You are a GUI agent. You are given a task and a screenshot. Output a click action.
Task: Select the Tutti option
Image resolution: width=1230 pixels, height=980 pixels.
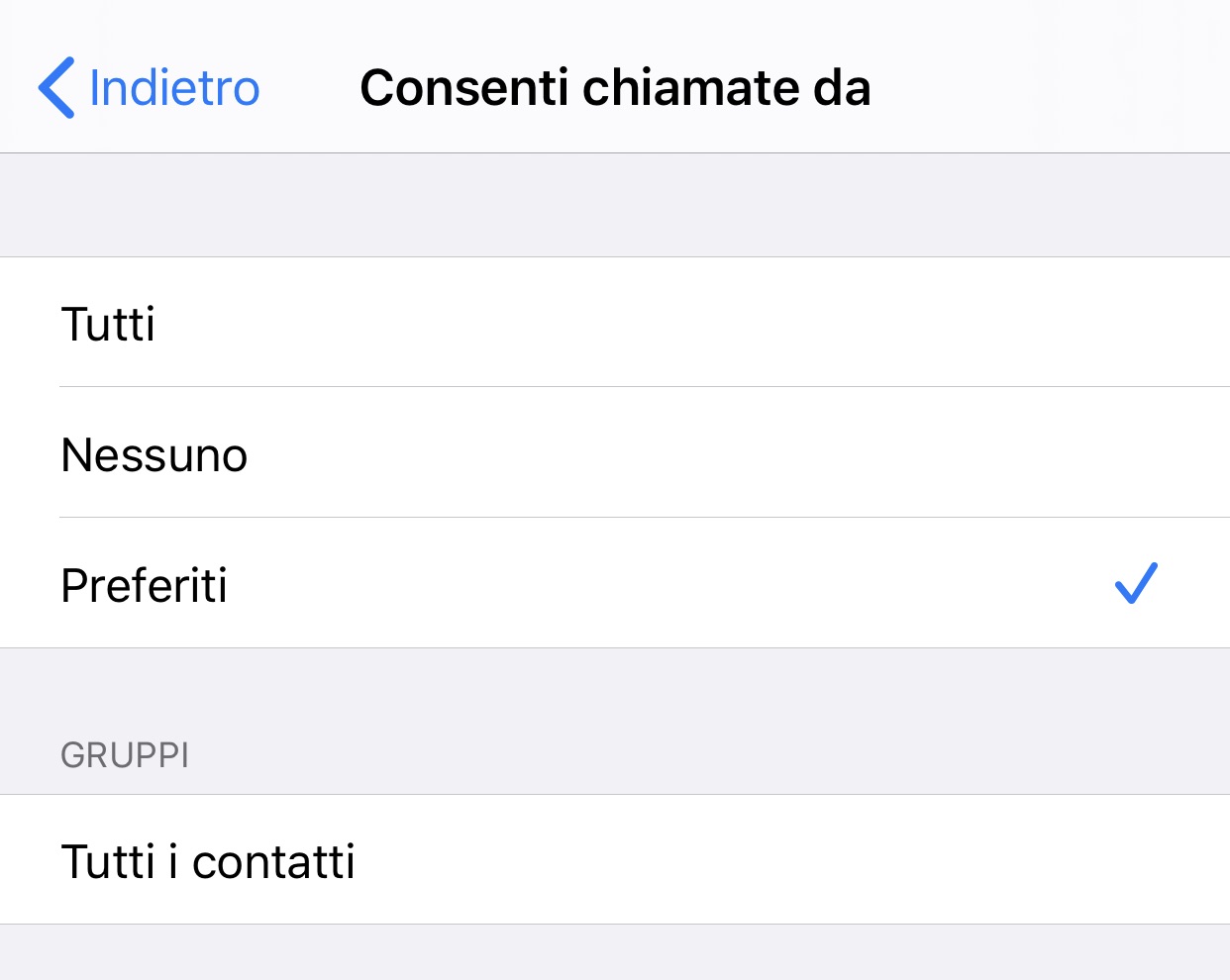[108, 324]
